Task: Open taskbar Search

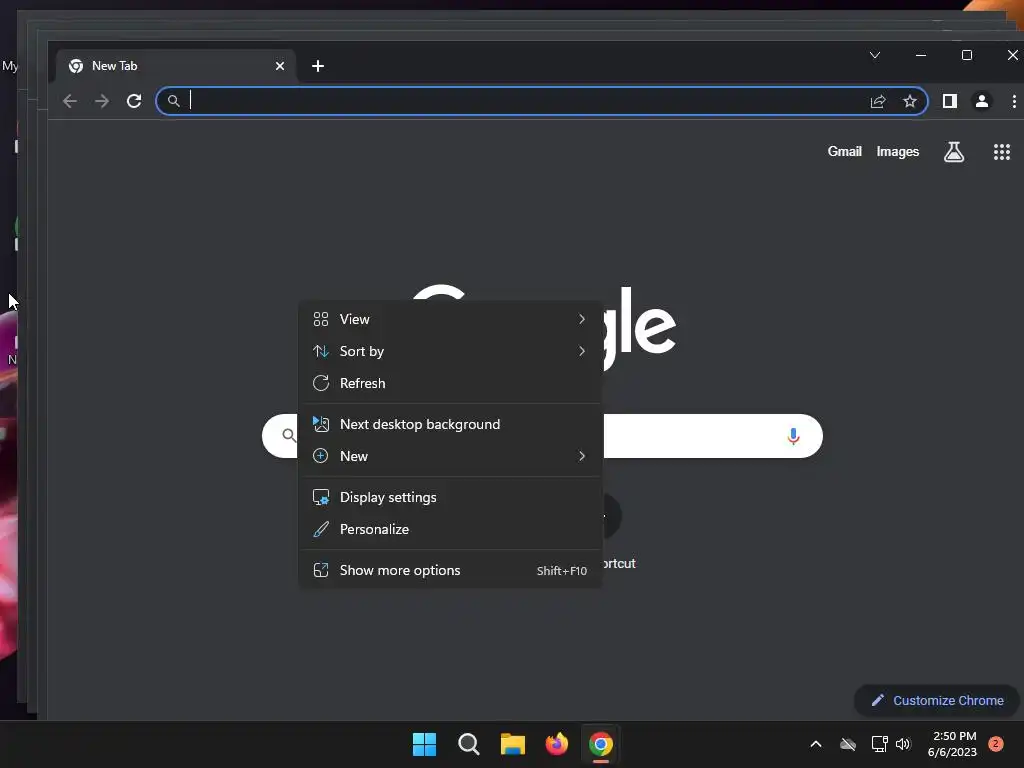Action: (469, 744)
